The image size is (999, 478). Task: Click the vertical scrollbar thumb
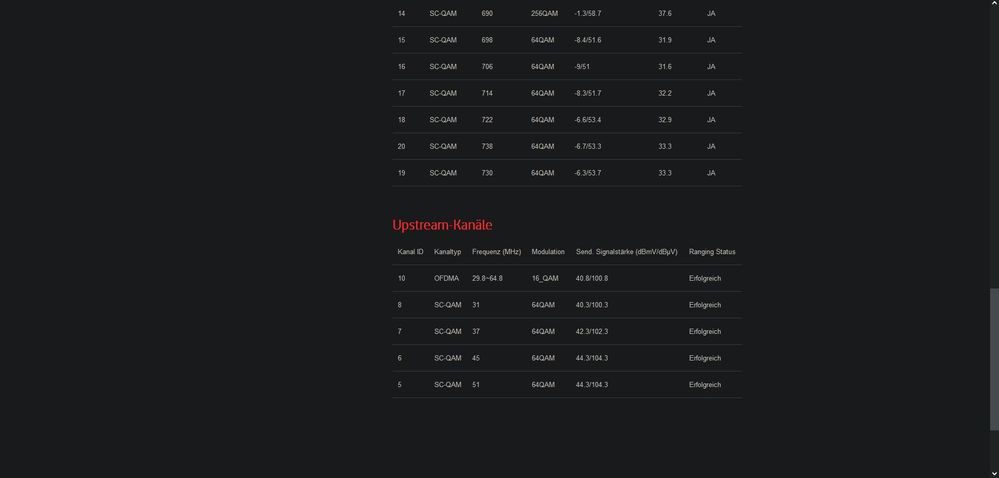click(x=993, y=375)
